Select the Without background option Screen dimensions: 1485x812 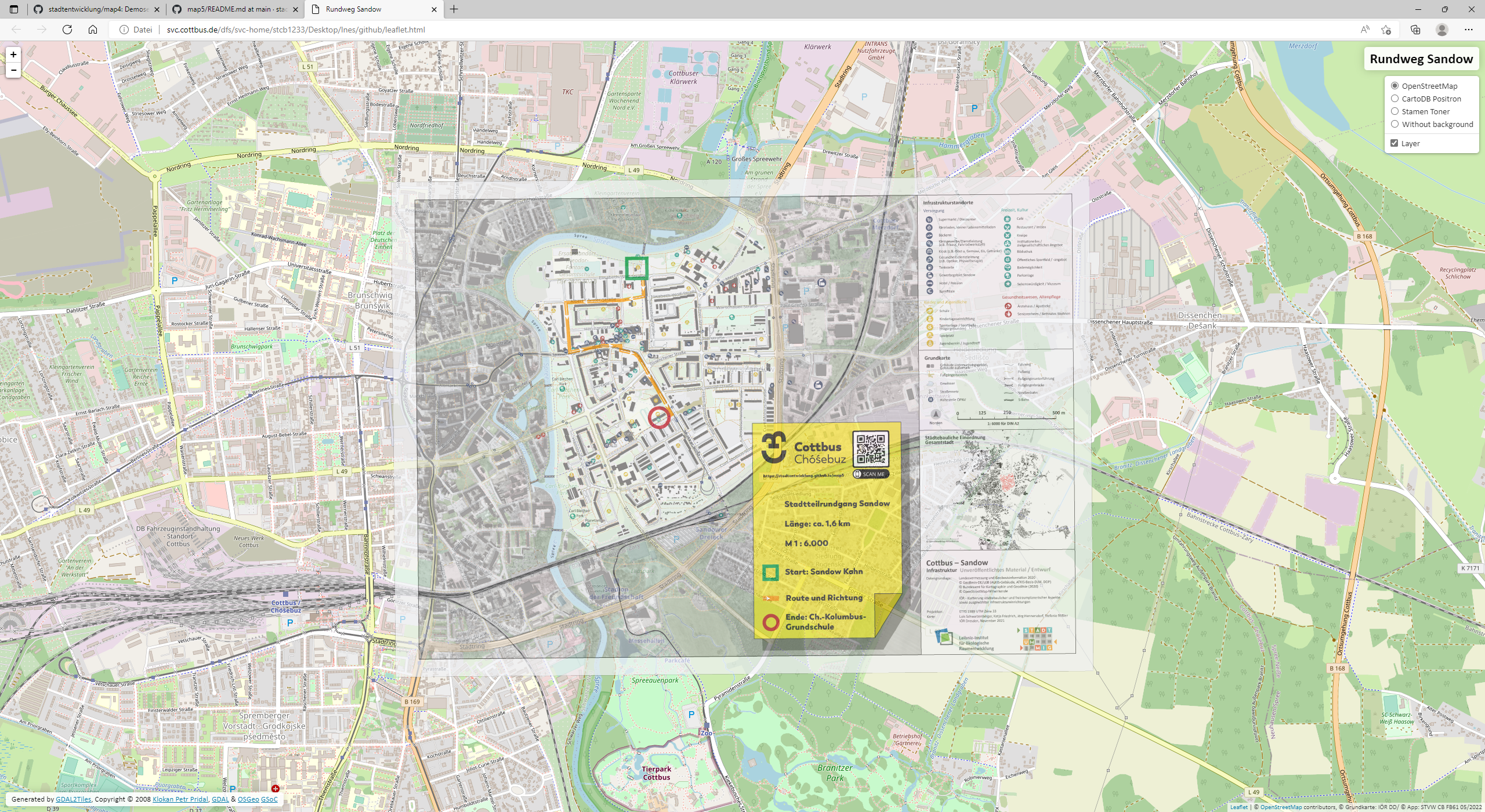point(1395,124)
